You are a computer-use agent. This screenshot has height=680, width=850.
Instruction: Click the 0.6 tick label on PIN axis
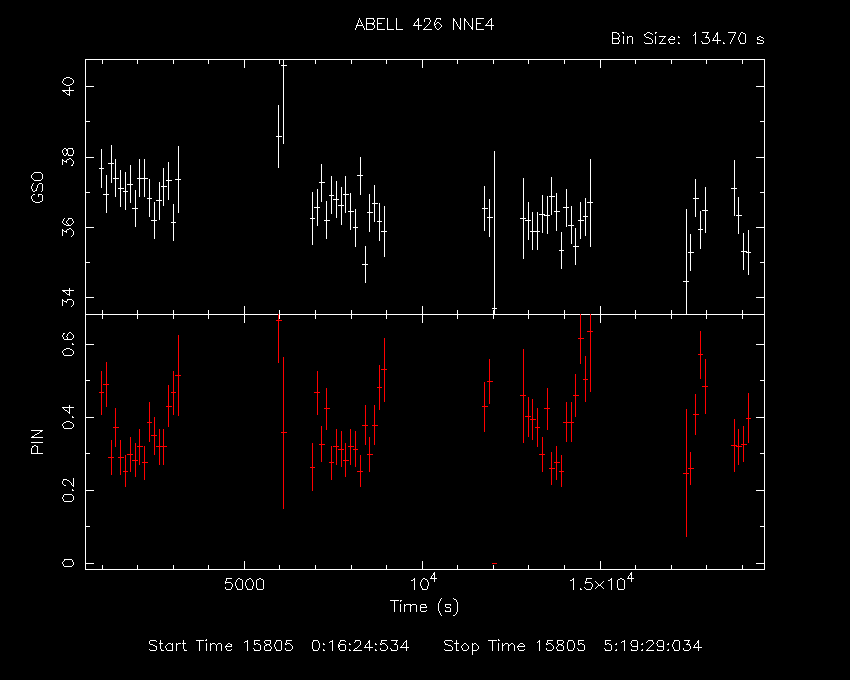(x=68, y=344)
